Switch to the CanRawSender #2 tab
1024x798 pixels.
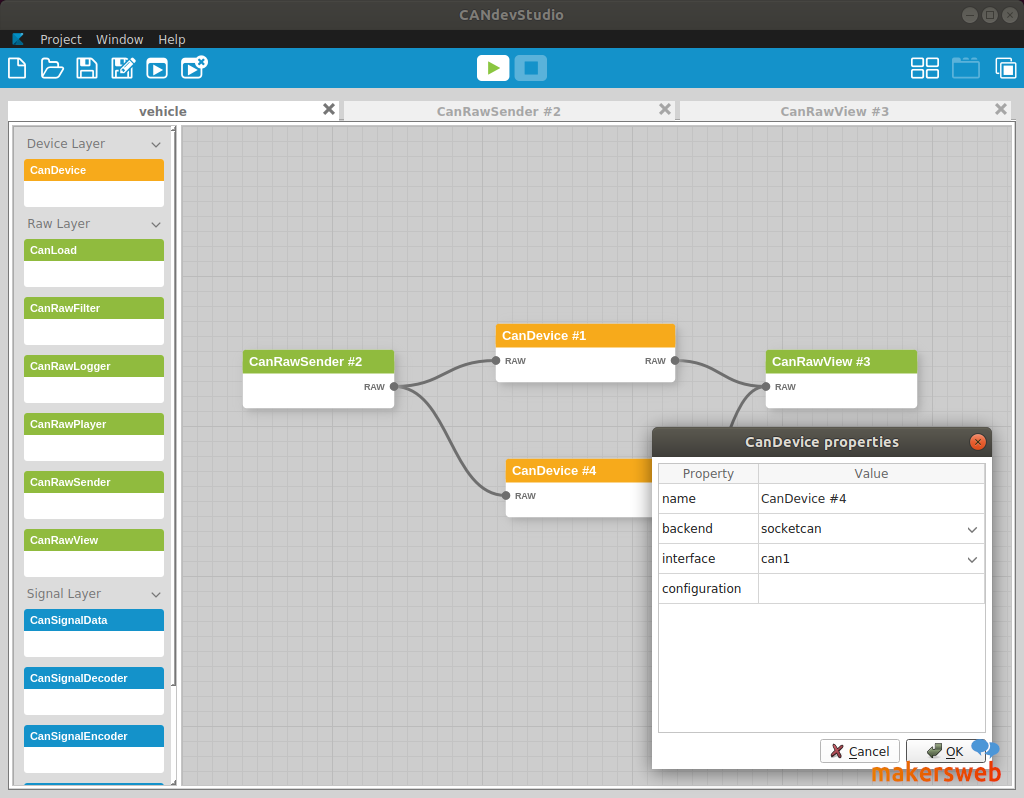point(498,111)
